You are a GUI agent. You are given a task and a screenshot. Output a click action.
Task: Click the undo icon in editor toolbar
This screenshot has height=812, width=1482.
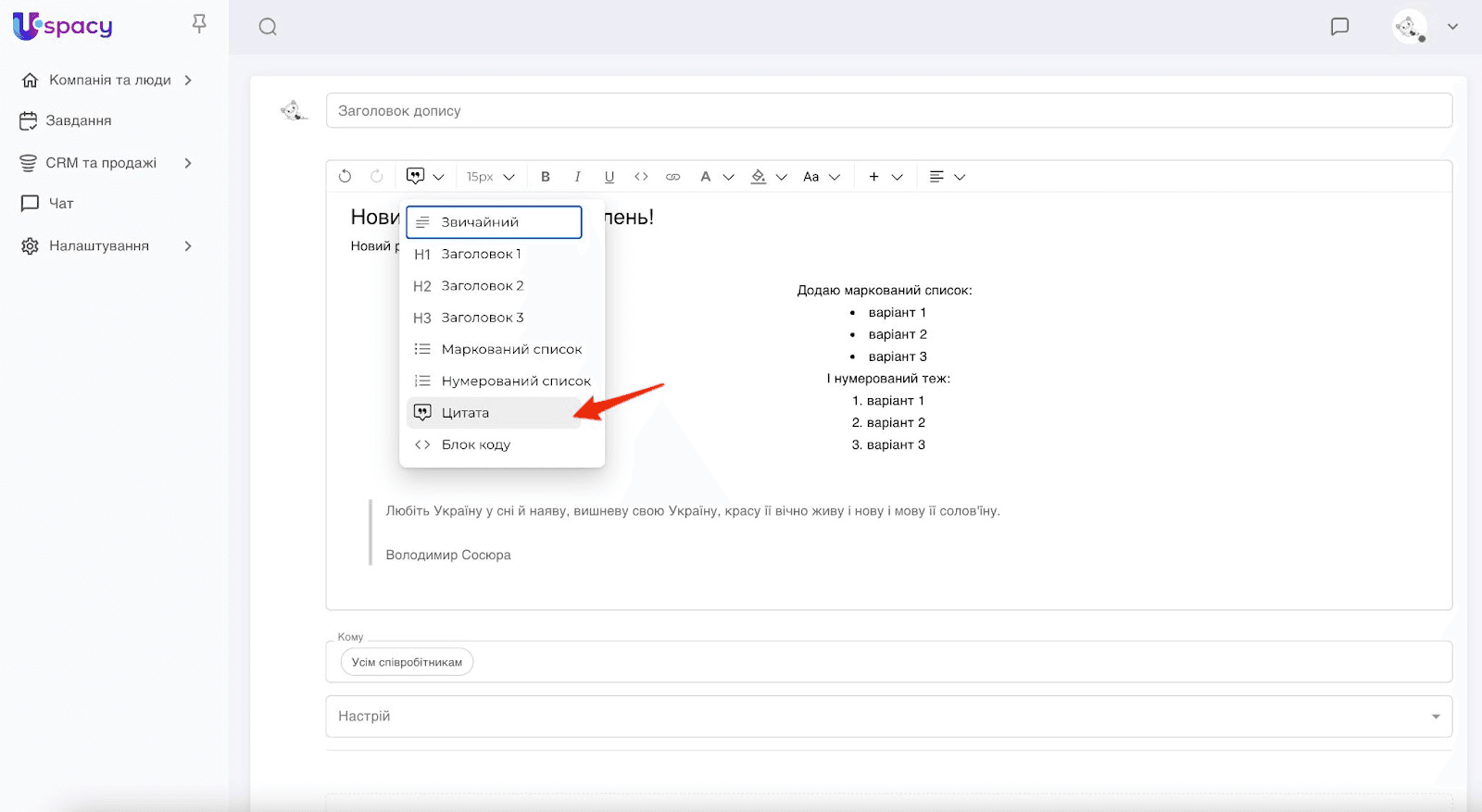(345, 176)
